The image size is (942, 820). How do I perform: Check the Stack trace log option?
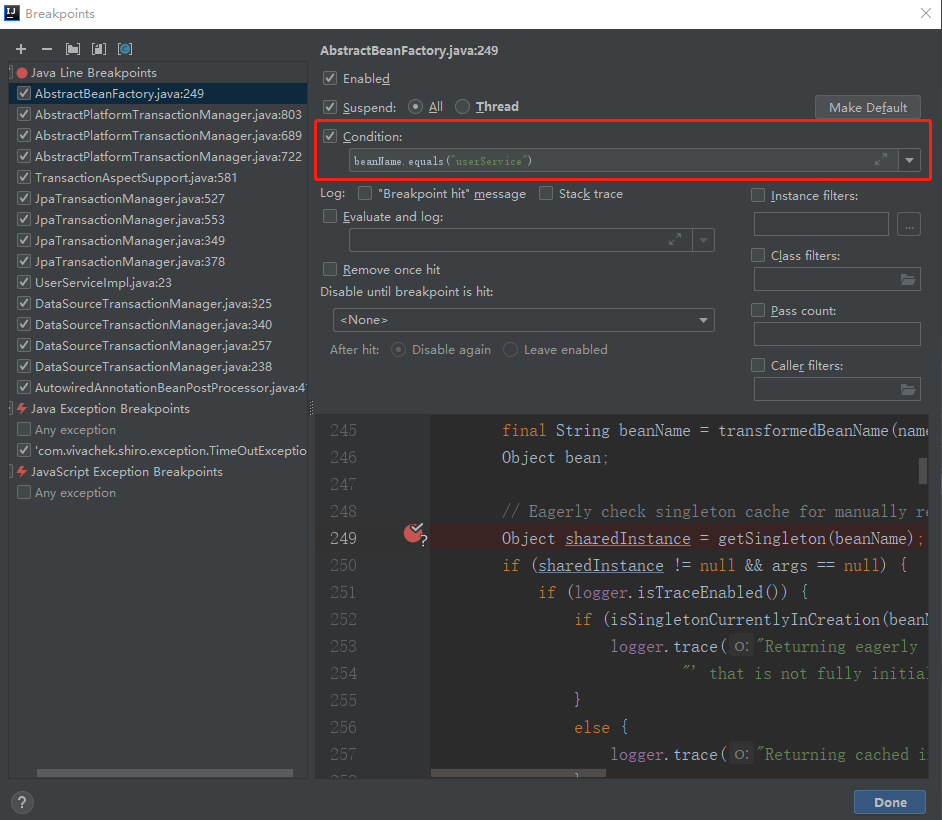(x=546, y=194)
